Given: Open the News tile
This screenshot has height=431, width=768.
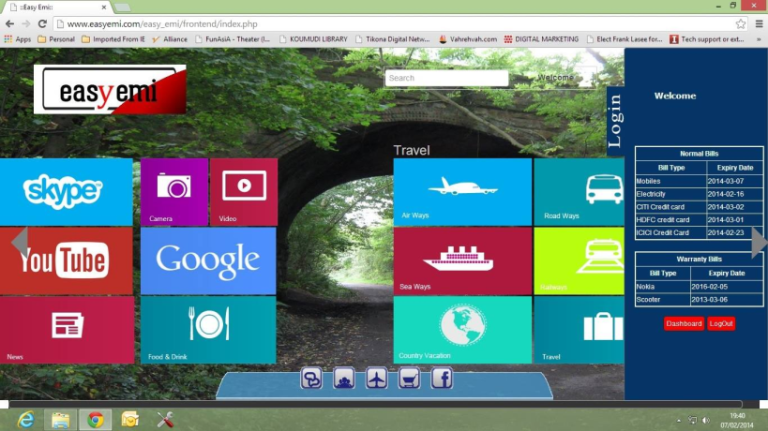Looking at the screenshot, I should point(67,330).
